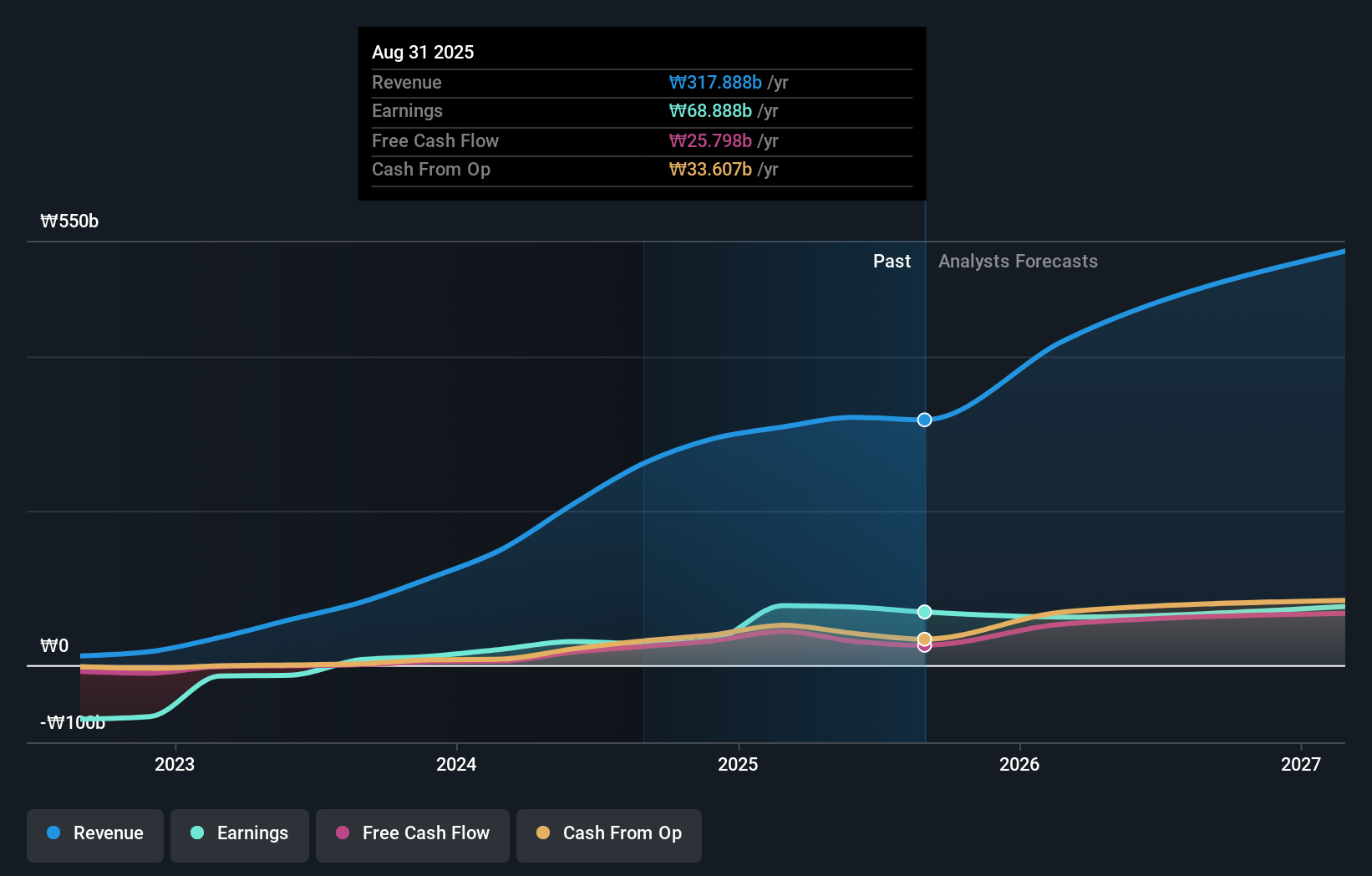Expand the Aug 31 2025 tooltip panel

pos(423,52)
